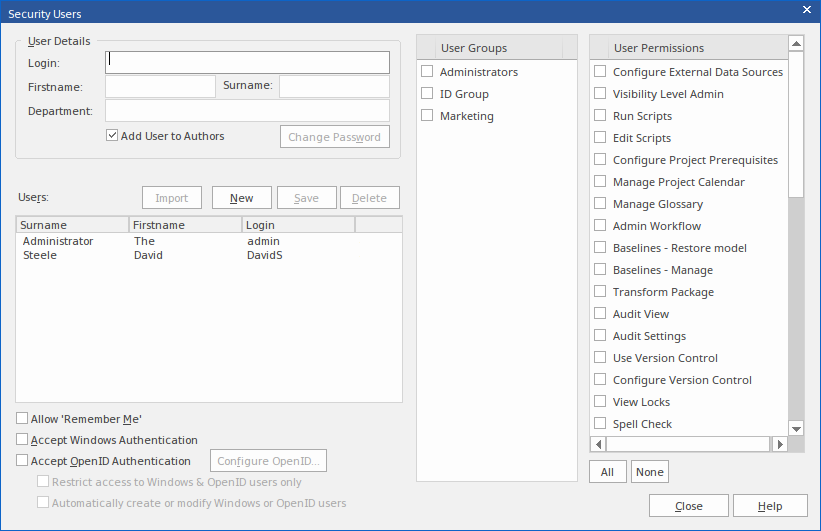Viewport: 821px width, 531px height.
Task: Enable the Audit View permission
Action: (x=600, y=314)
